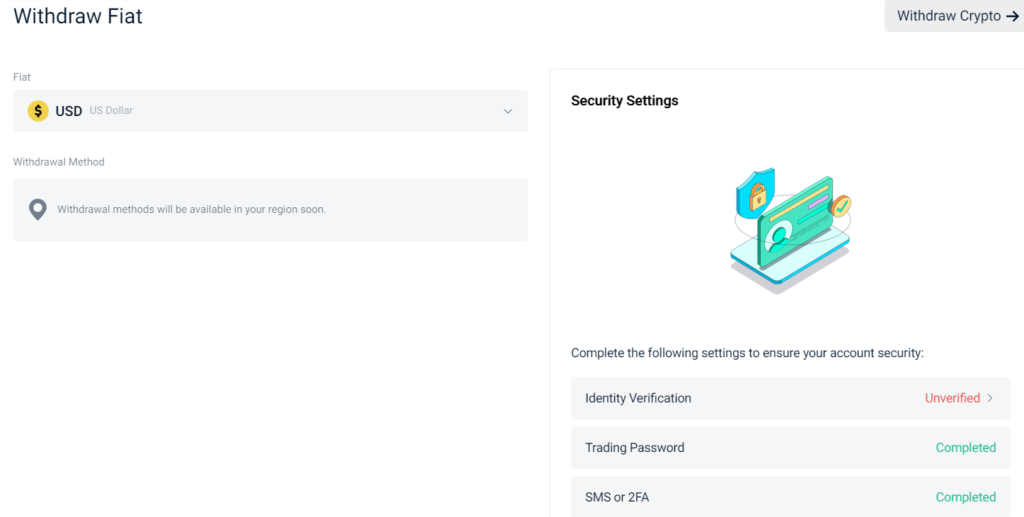
Task: Click the Security Settings heading
Action: pyautogui.click(x=624, y=101)
